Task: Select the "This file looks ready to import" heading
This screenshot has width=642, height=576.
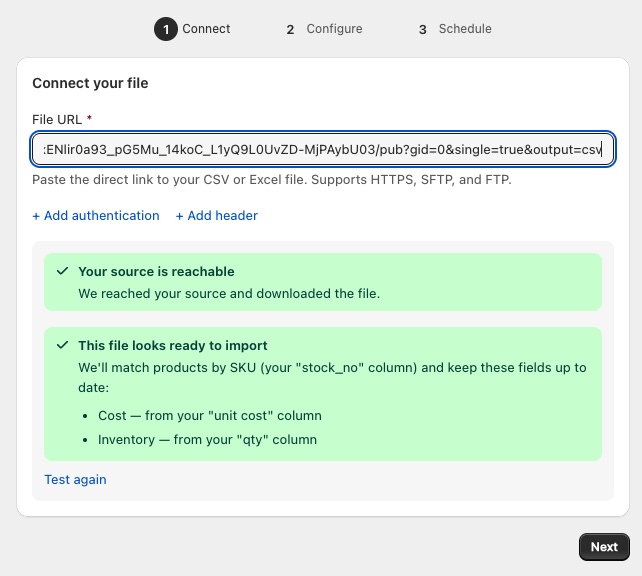Action: point(173,346)
